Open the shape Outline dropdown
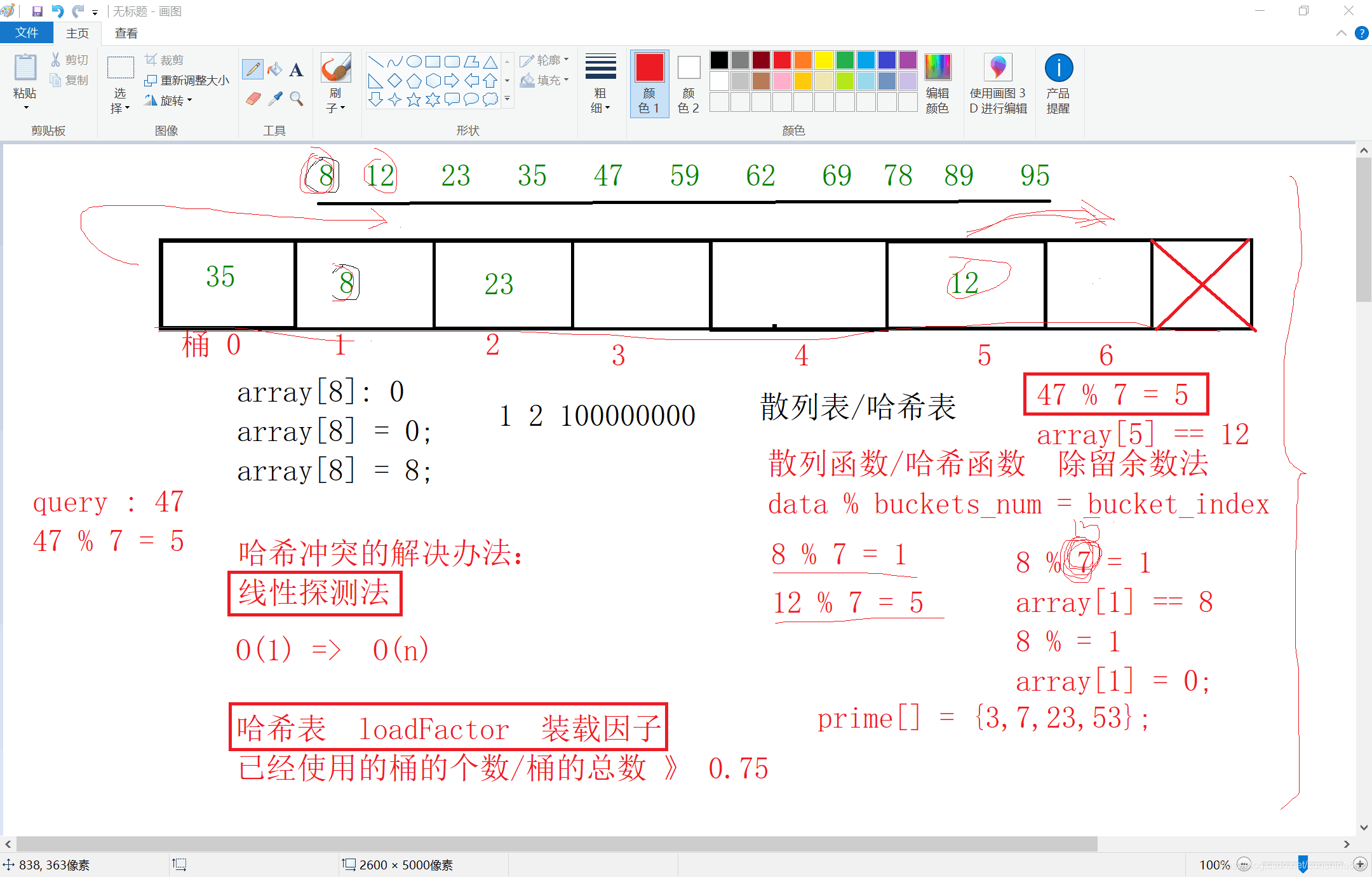 tap(544, 60)
